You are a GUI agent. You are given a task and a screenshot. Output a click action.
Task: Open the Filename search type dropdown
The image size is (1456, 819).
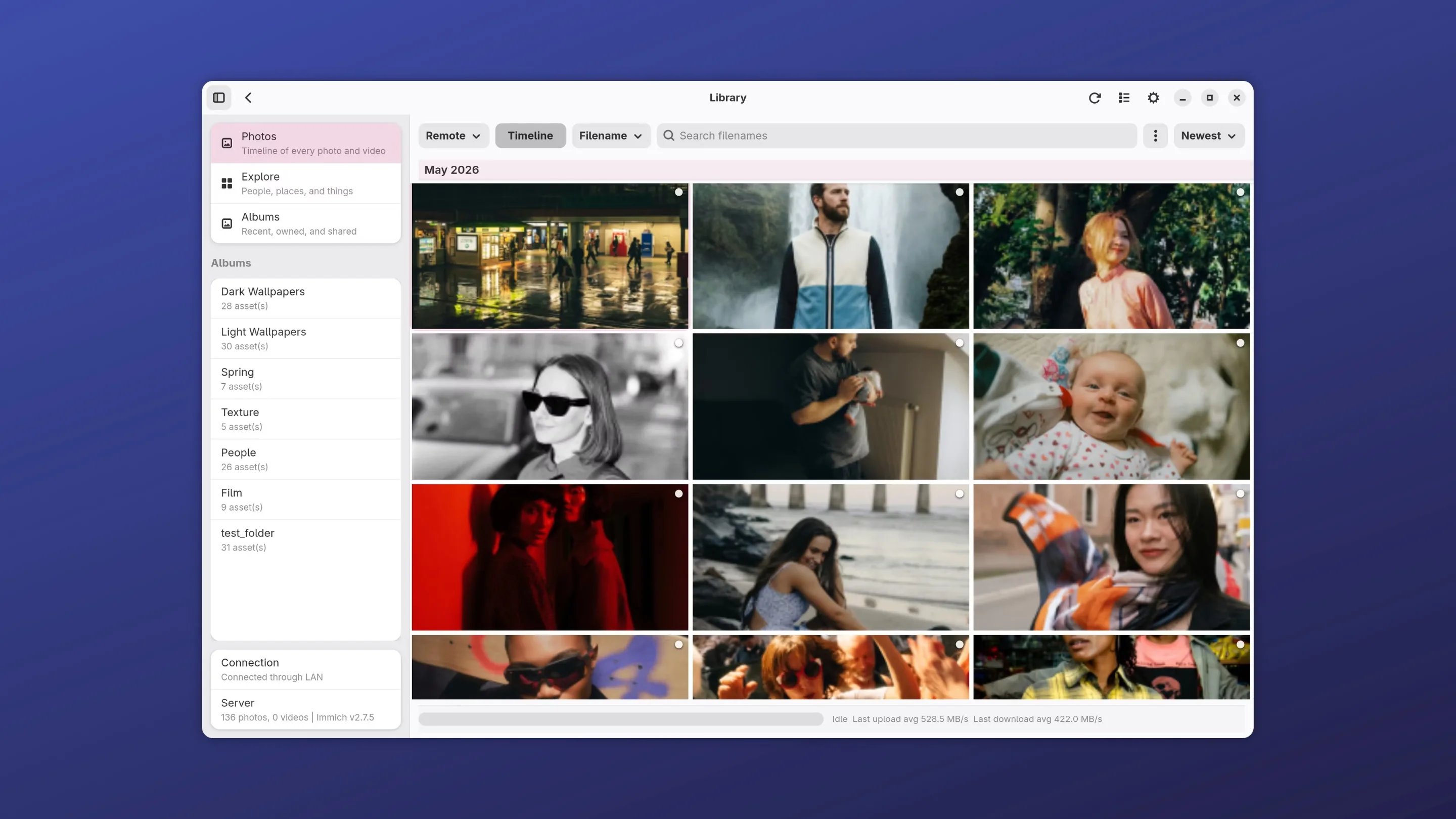610,135
